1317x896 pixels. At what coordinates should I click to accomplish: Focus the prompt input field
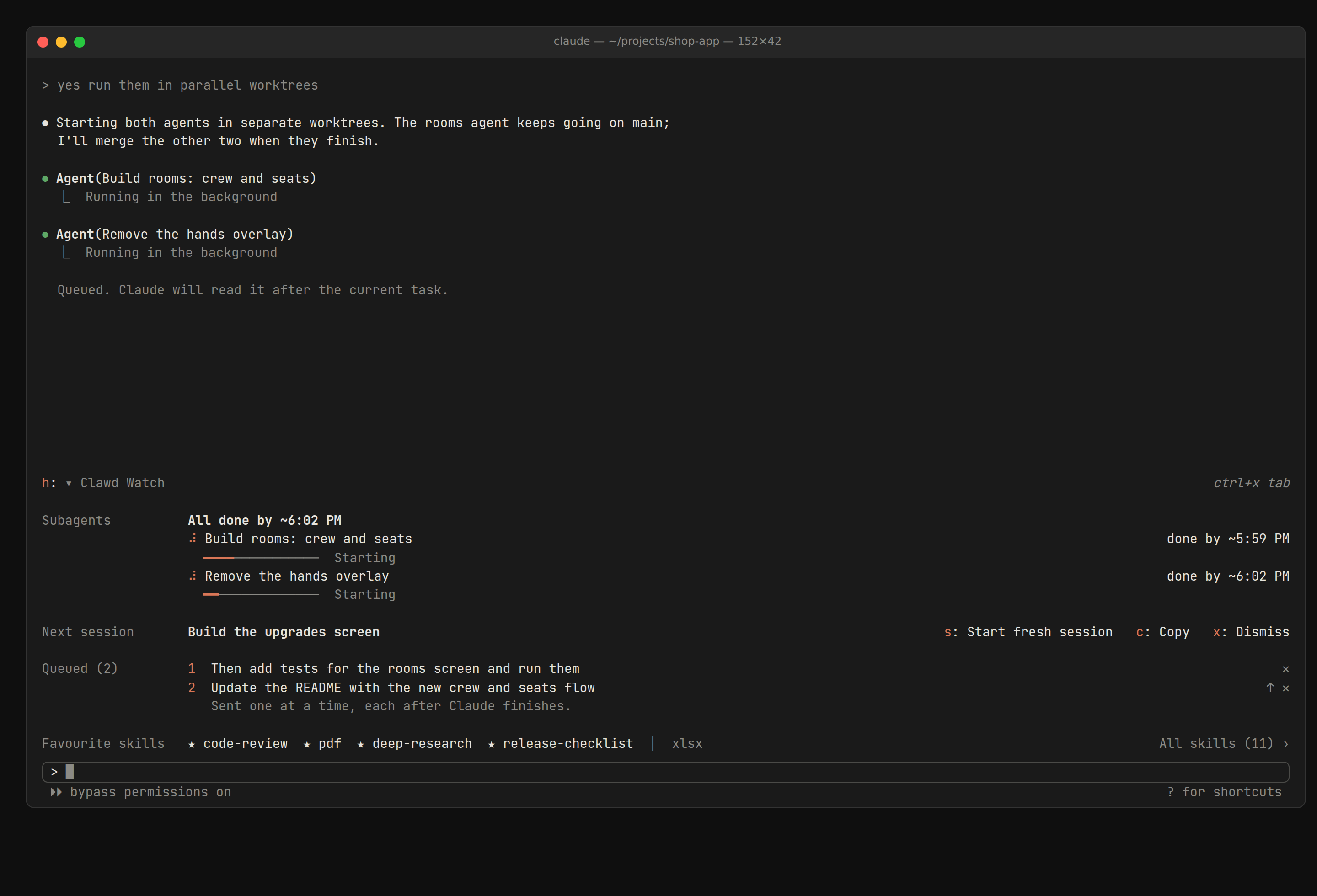665,772
